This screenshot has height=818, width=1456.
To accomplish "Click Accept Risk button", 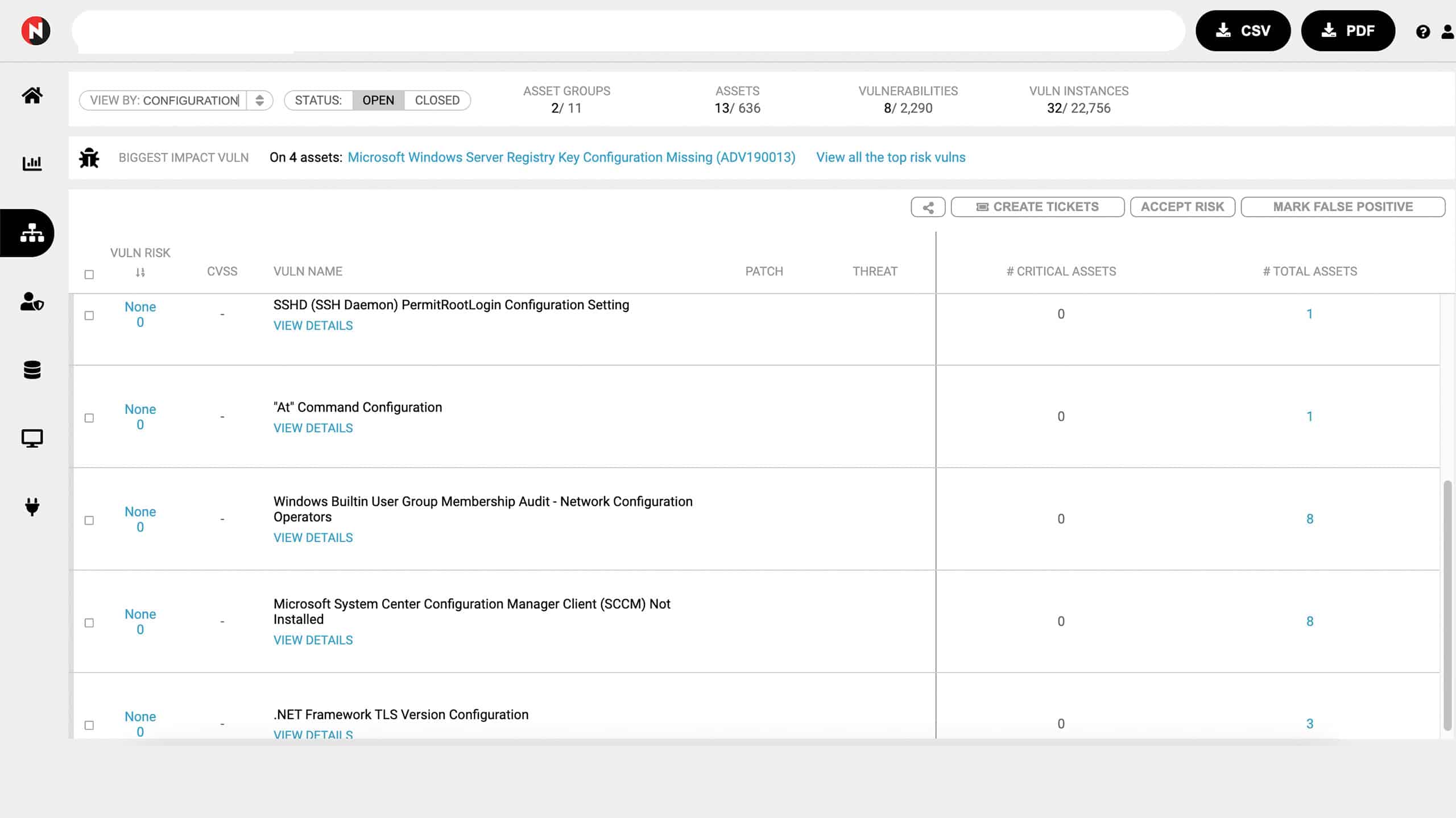I will 1182,207.
